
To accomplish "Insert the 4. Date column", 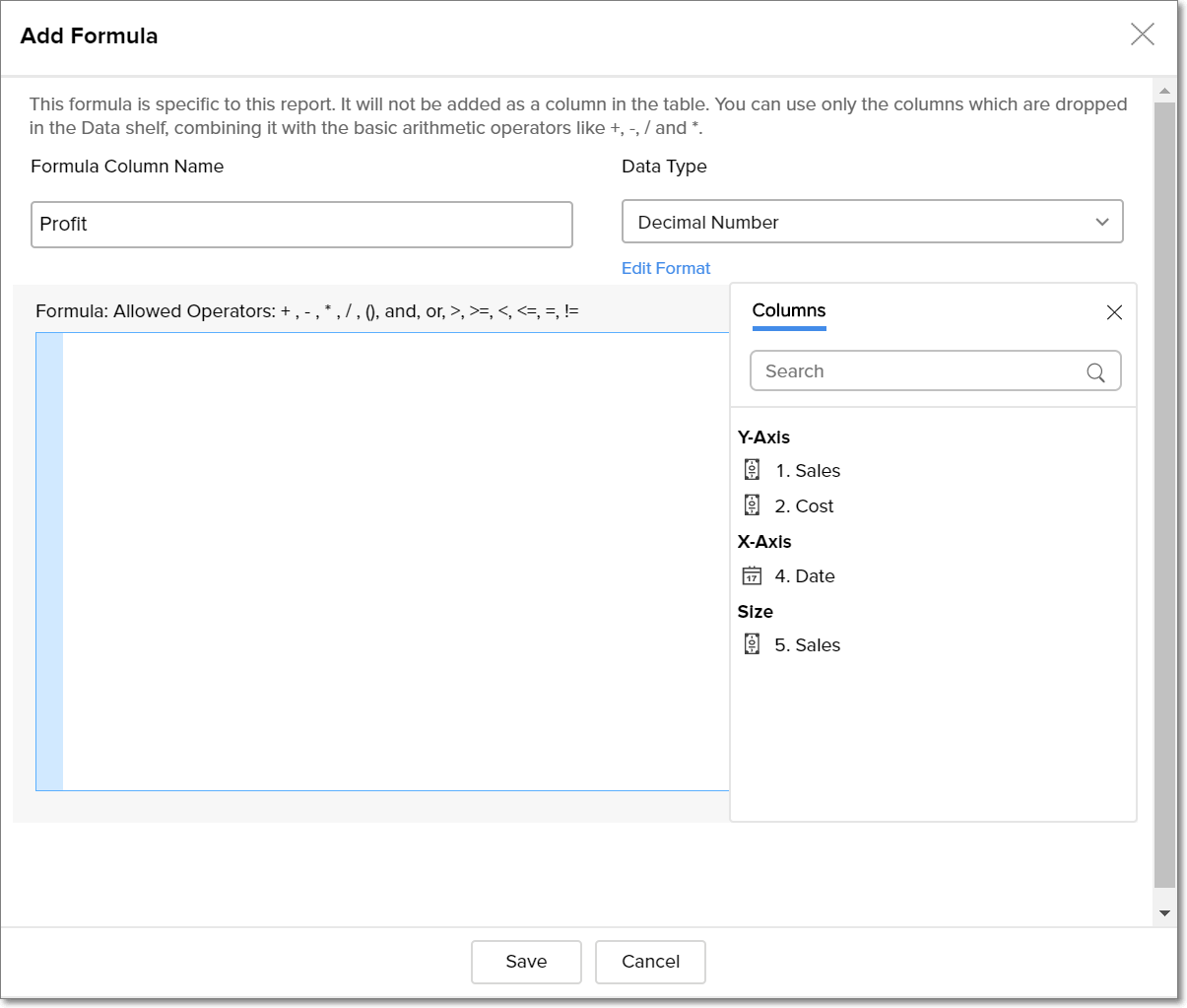I will [x=805, y=576].
